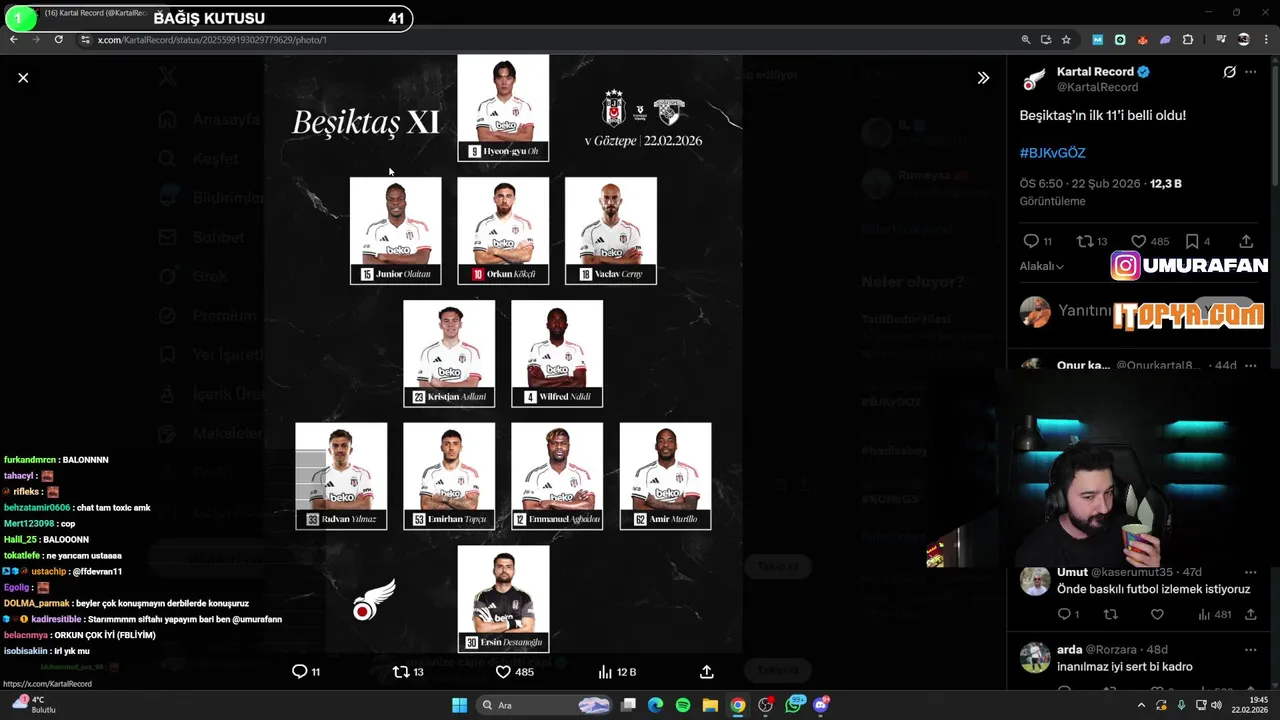
Task: Open Chrome three-dot menu
Action: 1267,40
